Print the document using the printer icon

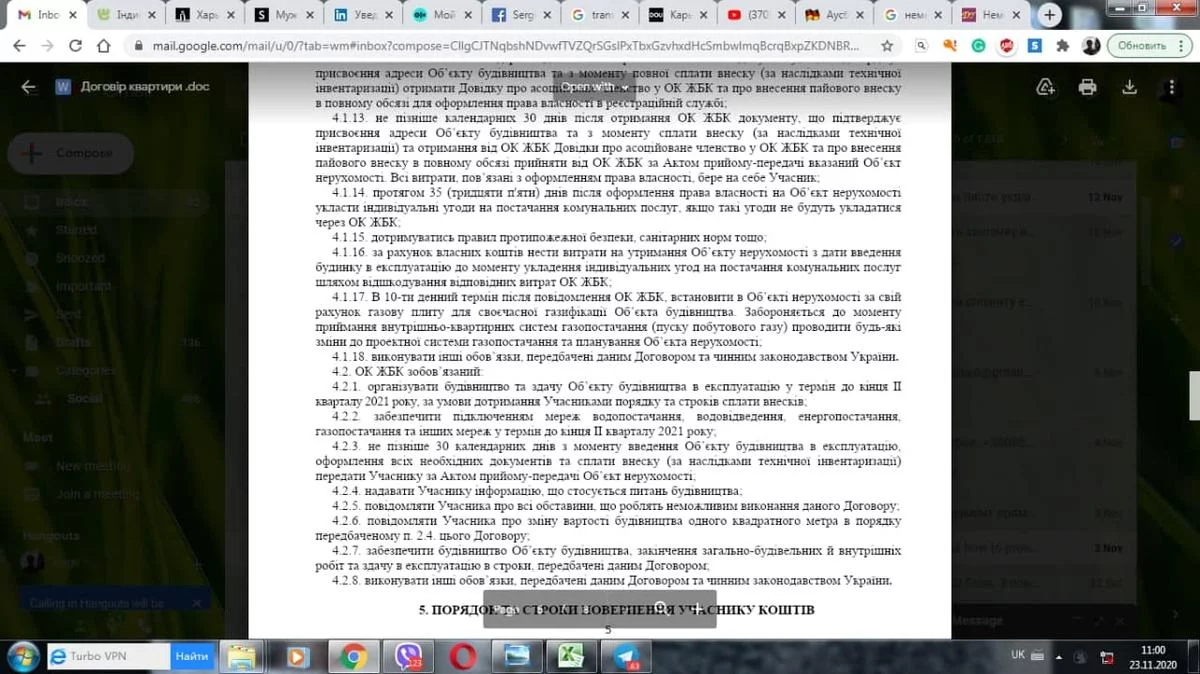click(x=1088, y=87)
